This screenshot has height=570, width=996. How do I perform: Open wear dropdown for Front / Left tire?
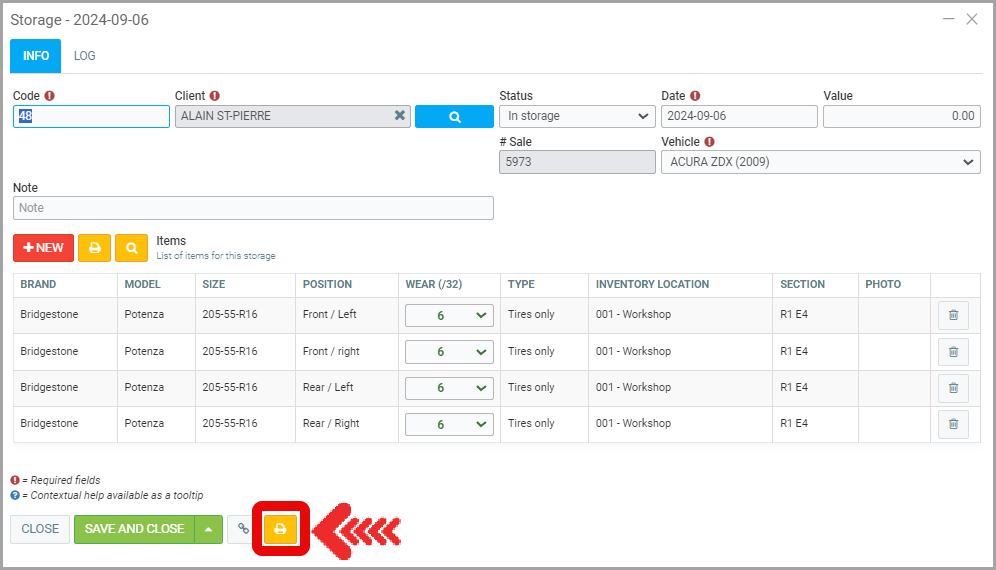coord(449,316)
